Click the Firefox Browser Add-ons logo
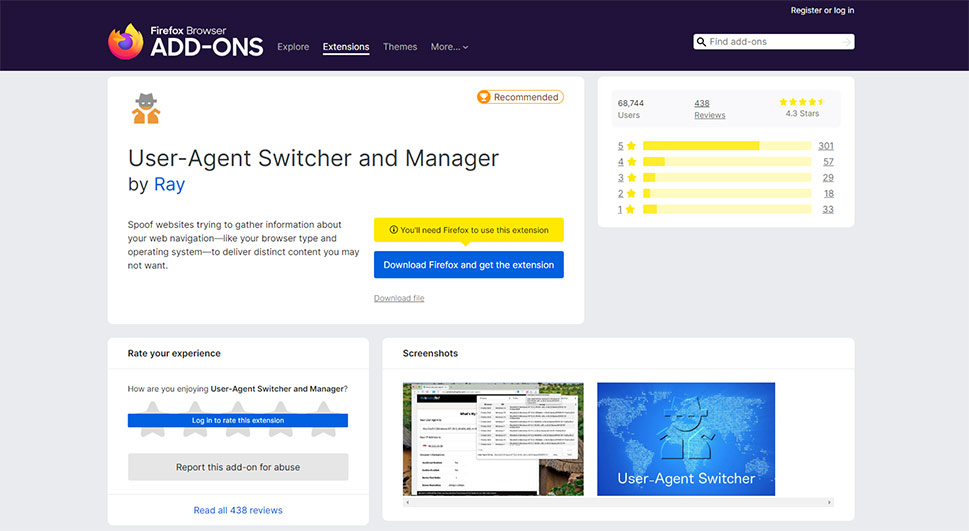This screenshot has height=531, width=969. 185,41
